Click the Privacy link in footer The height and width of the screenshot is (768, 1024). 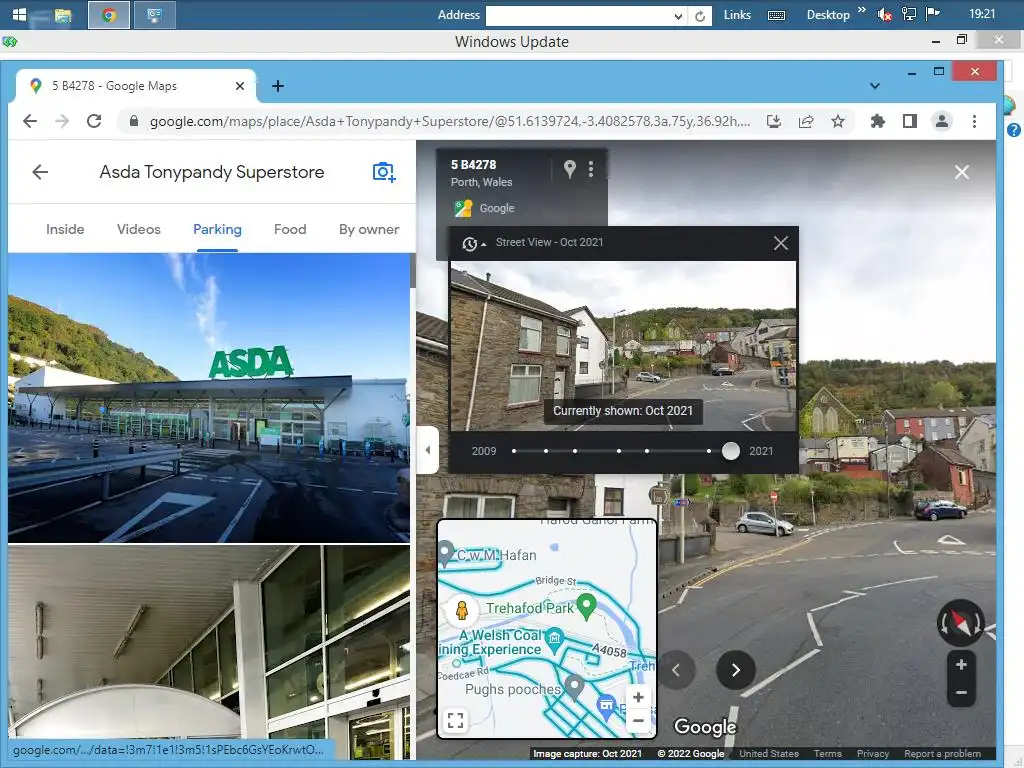coord(872,754)
